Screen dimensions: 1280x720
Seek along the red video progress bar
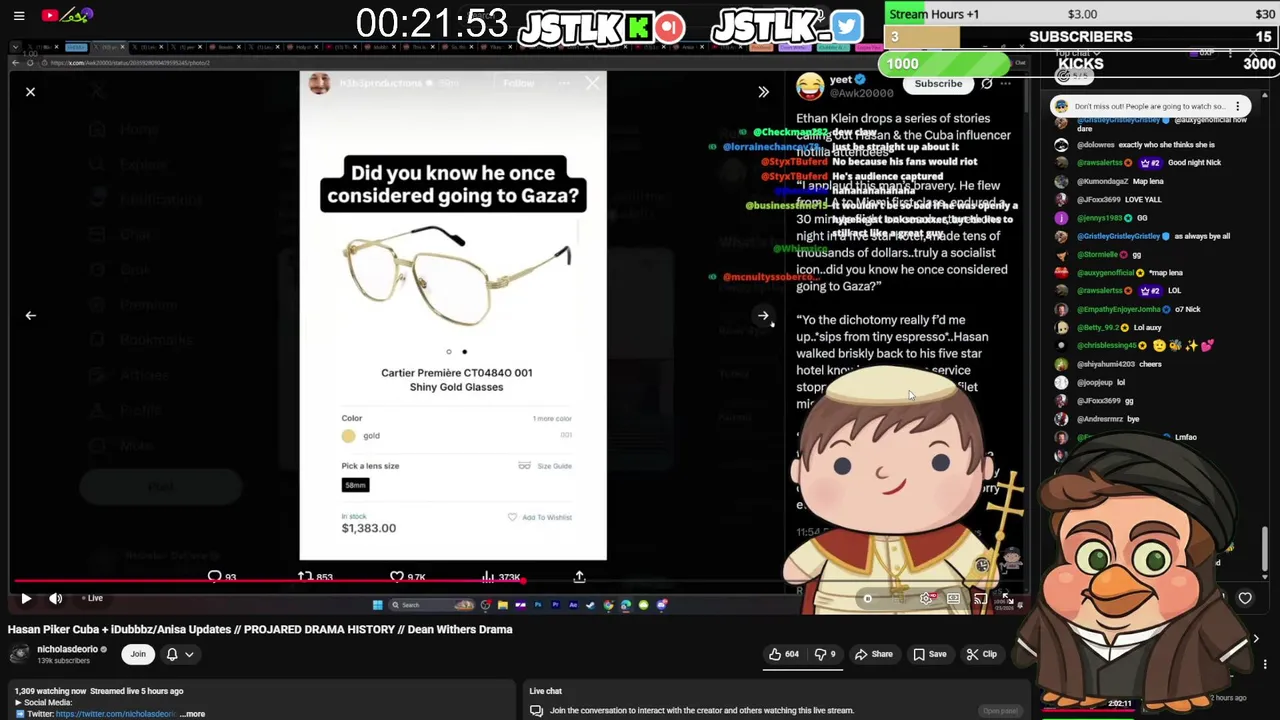[x=268, y=580]
